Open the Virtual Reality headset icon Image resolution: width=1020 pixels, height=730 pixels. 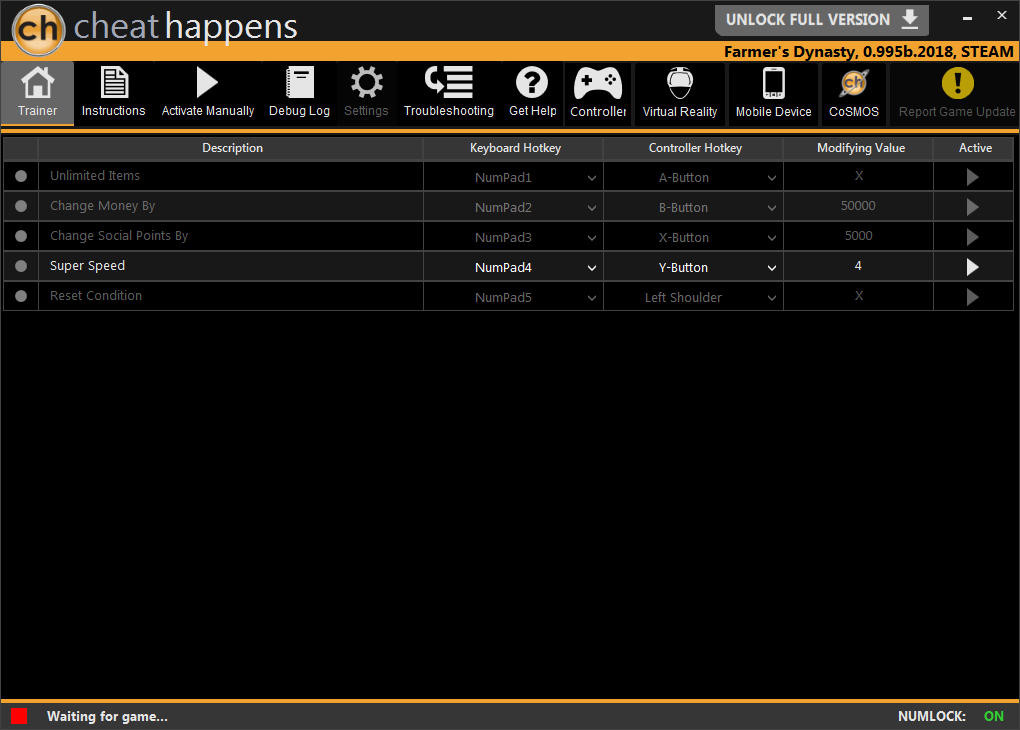(x=680, y=83)
